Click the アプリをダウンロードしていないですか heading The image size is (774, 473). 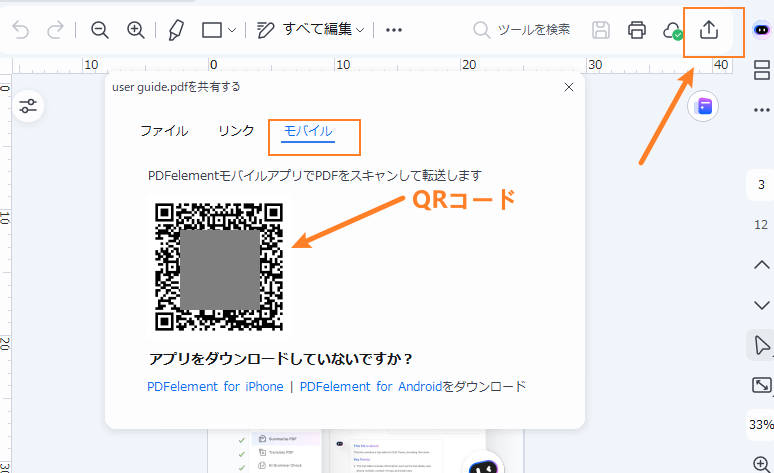280,358
